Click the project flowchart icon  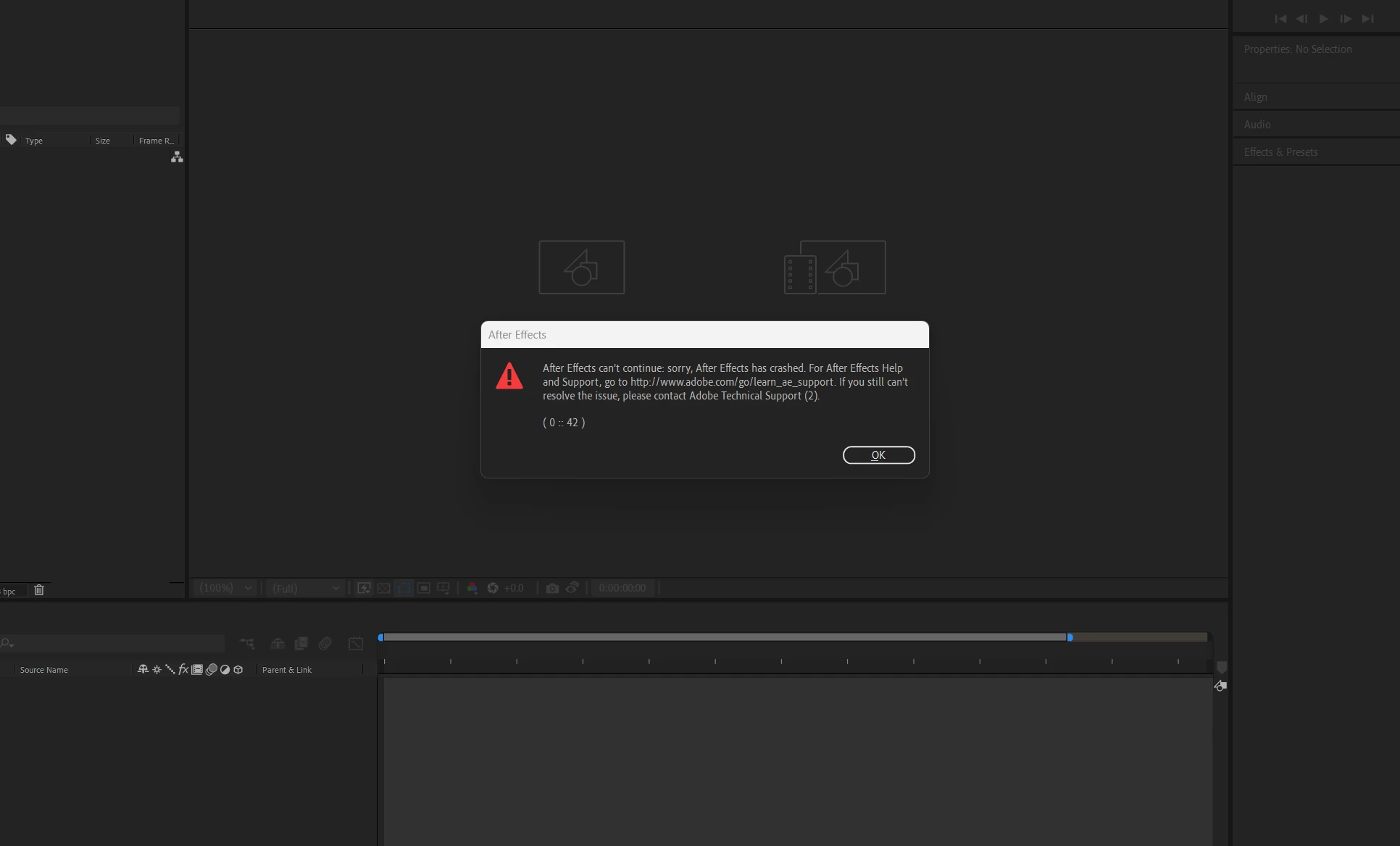pyautogui.click(x=177, y=157)
